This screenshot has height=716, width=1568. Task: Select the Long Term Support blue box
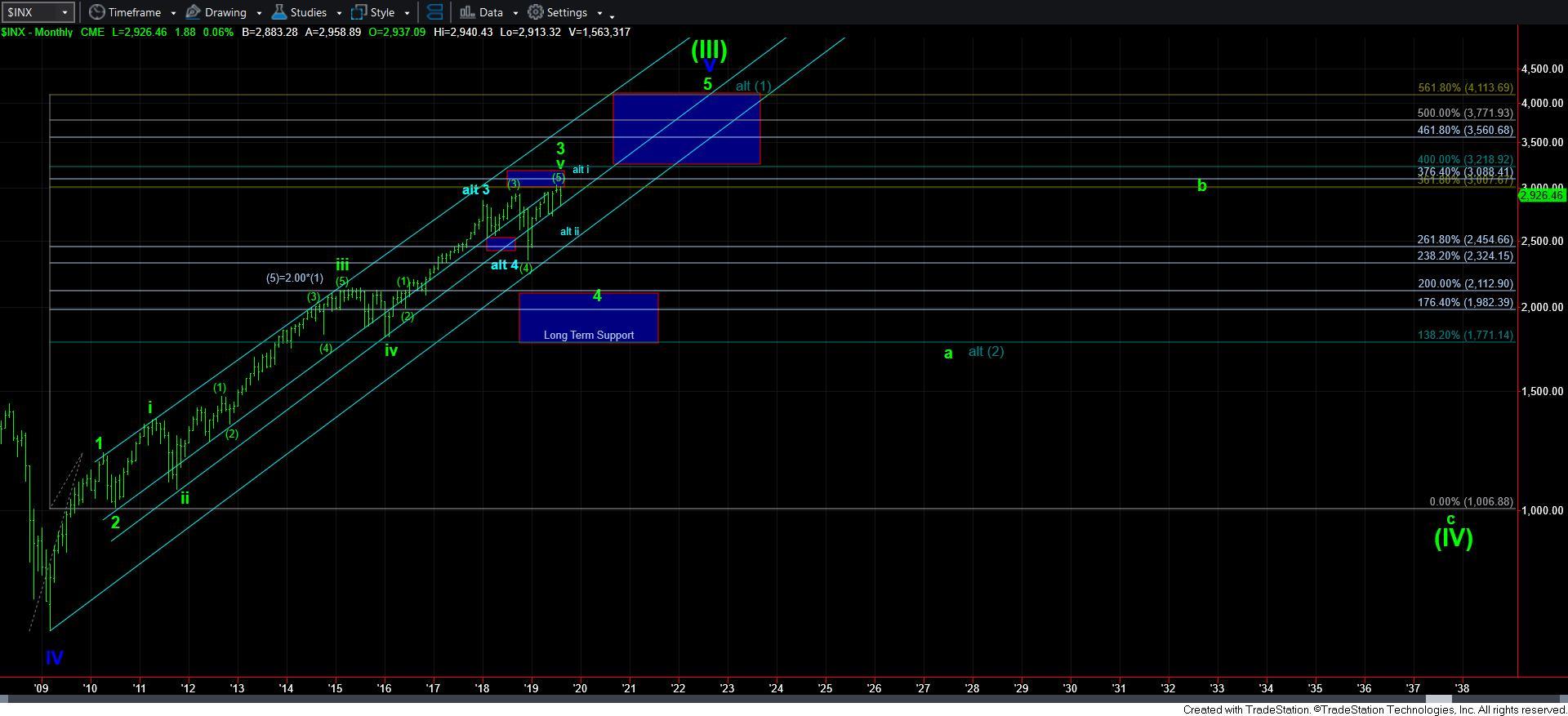point(588,318)
